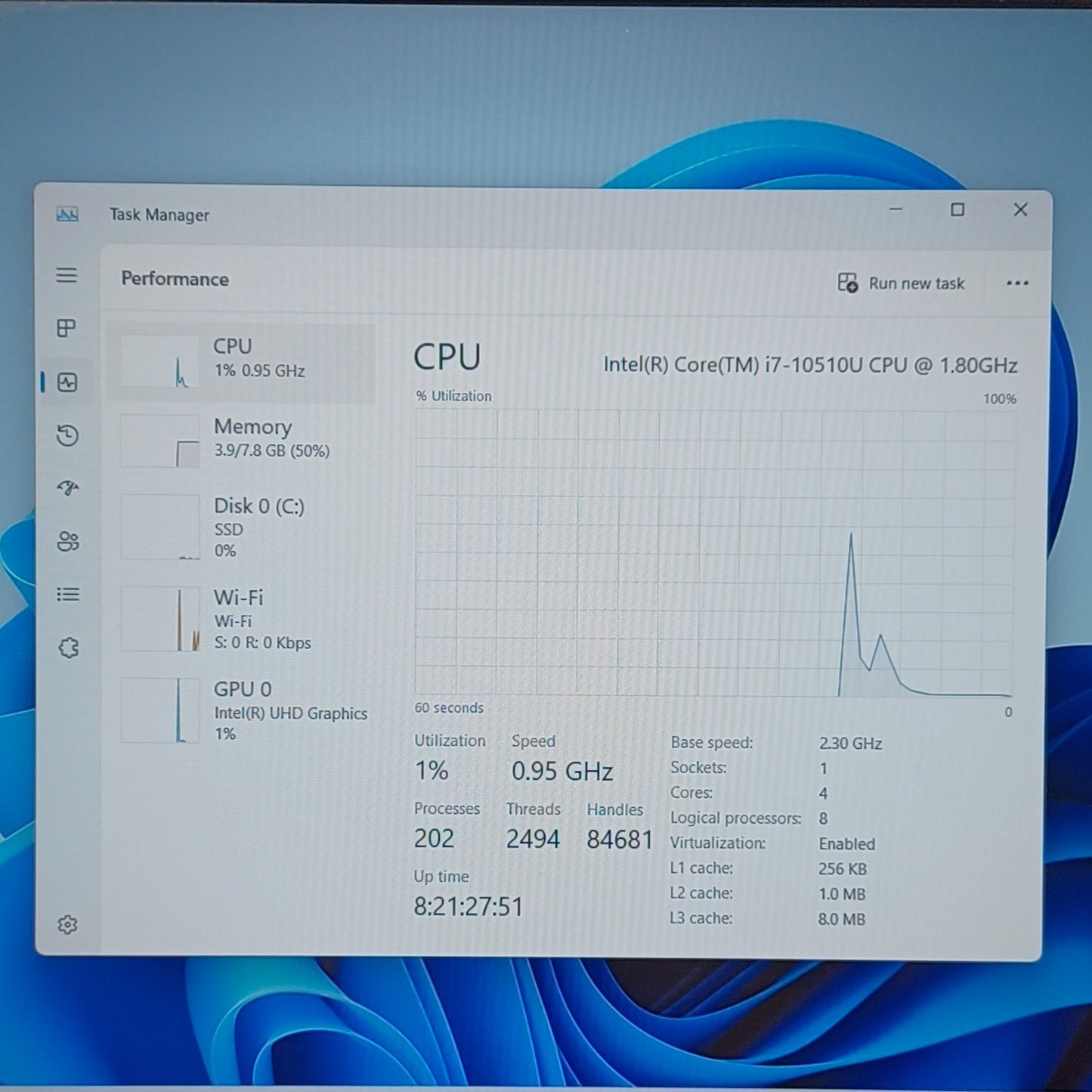This screenshot has height=1092, width=1092.
Task: Click the Wi-Fi mini graph thumbnail
Action: (159, 620)
